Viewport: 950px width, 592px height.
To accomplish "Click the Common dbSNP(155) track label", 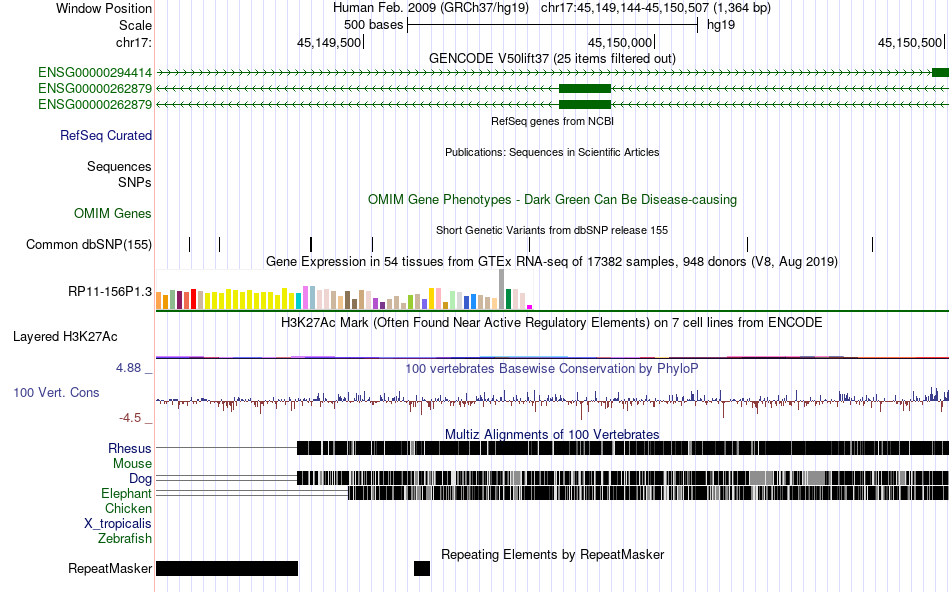I will 88,244.
